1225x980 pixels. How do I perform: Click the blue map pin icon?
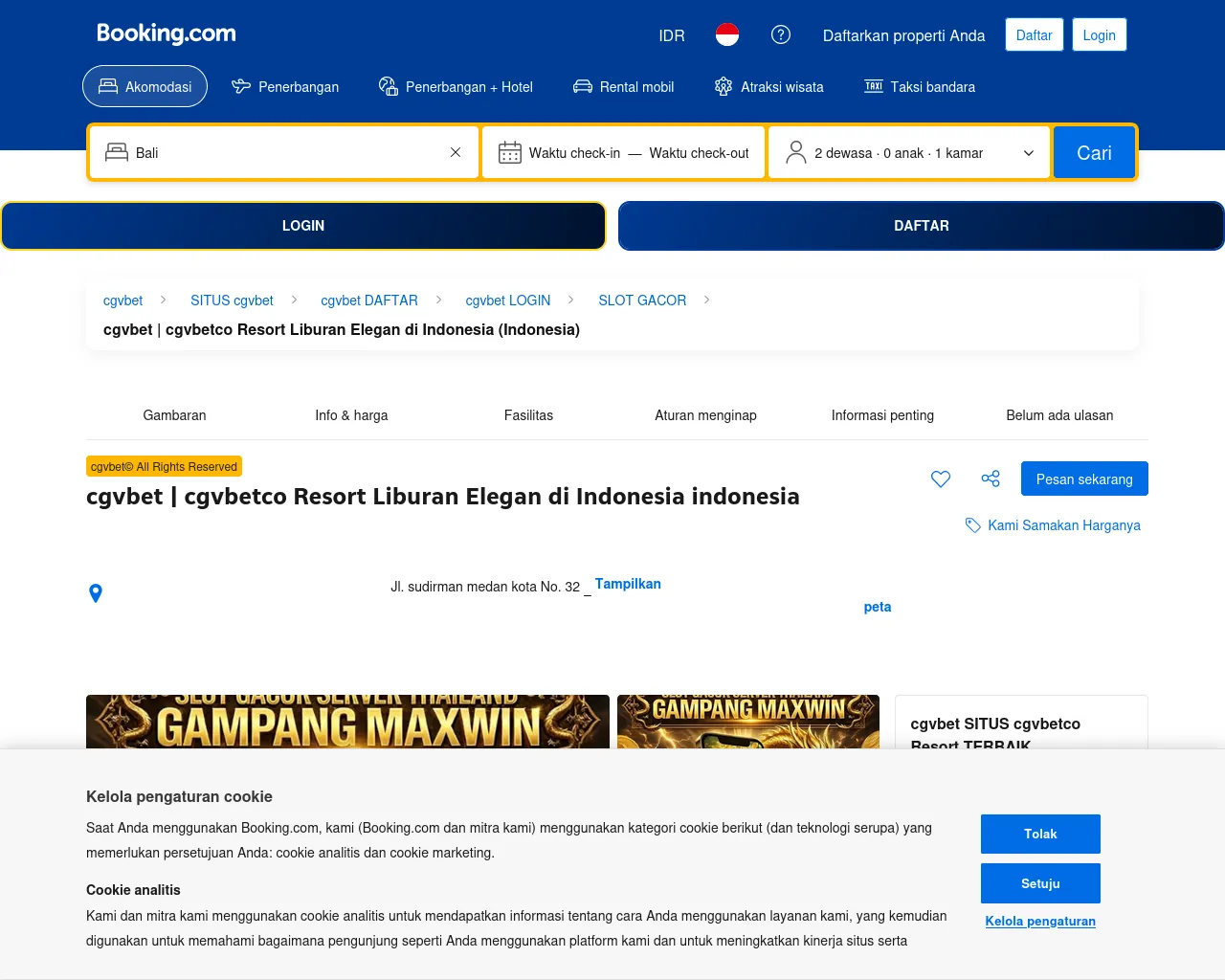click(96, 593)
